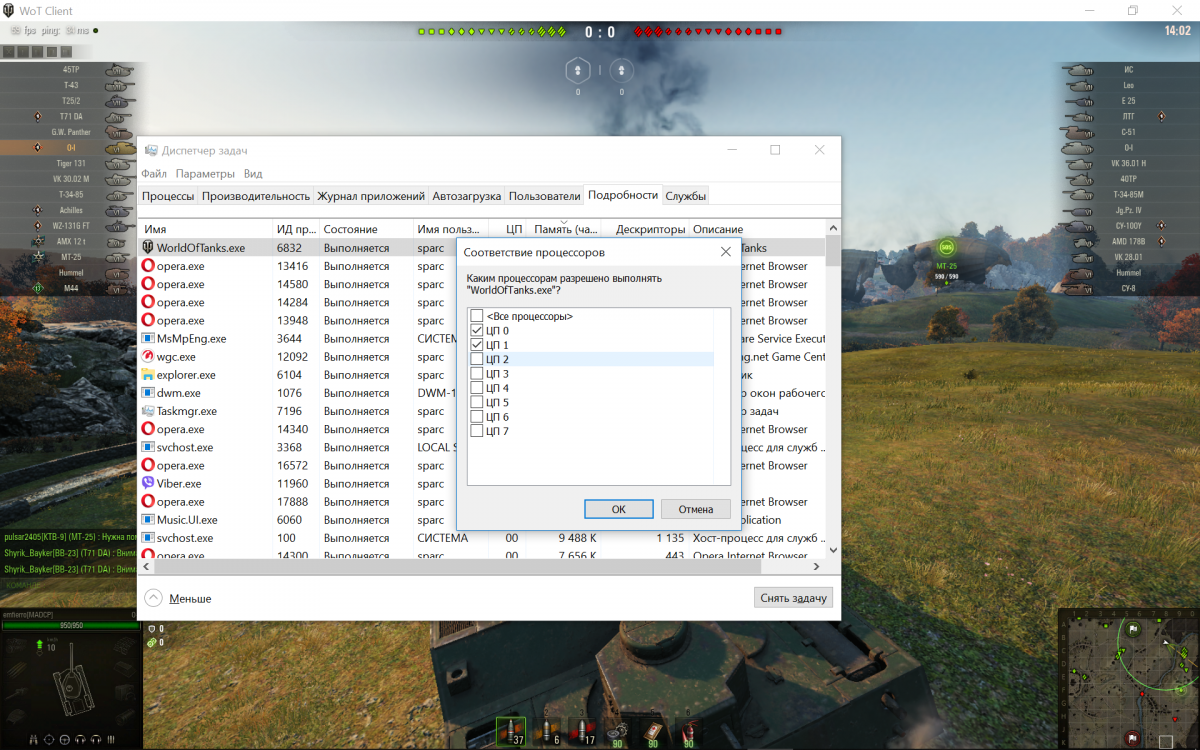Click the Music.UI.exe process icon
This screenshot has height=750, width=1200.
pos(148,520)
